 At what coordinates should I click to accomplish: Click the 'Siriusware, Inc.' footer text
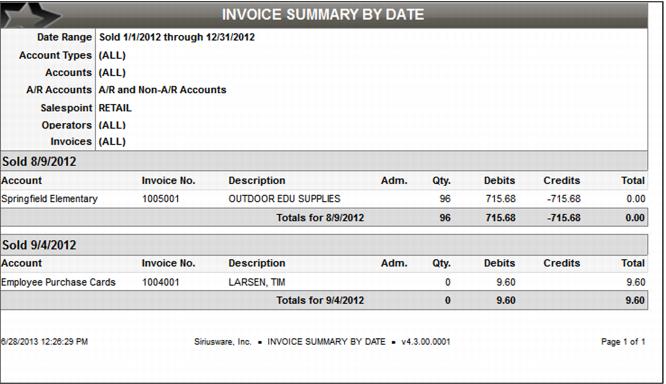coord(223,342)
